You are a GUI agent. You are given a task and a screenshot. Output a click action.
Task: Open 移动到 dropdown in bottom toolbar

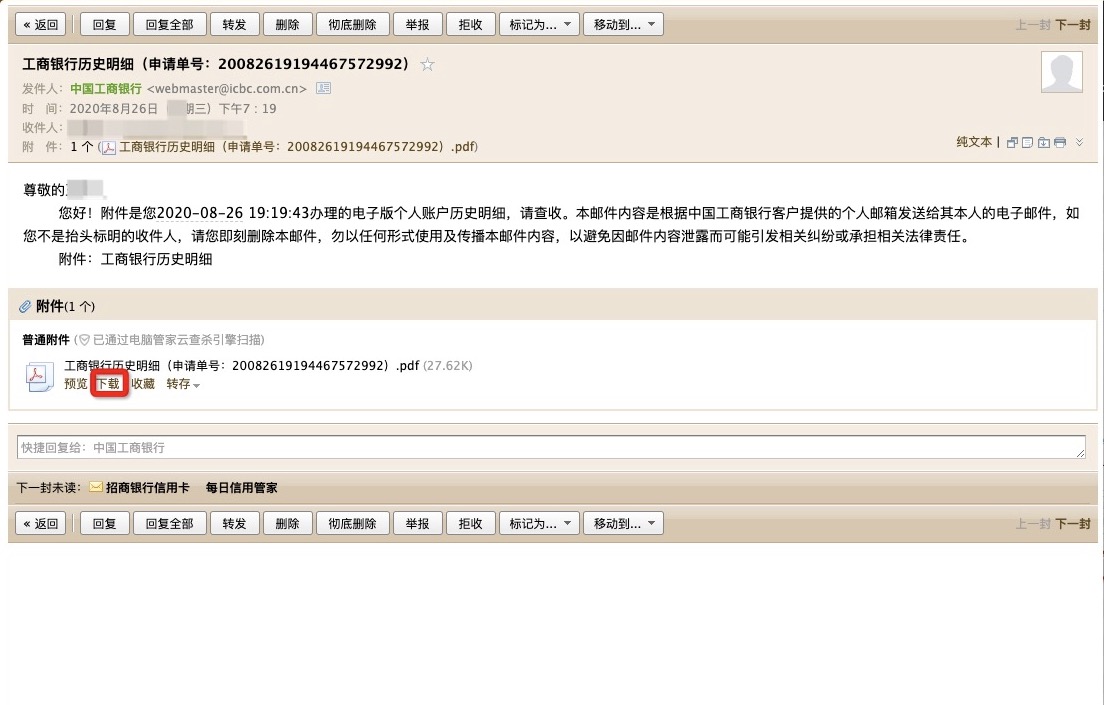pos(623,523)
